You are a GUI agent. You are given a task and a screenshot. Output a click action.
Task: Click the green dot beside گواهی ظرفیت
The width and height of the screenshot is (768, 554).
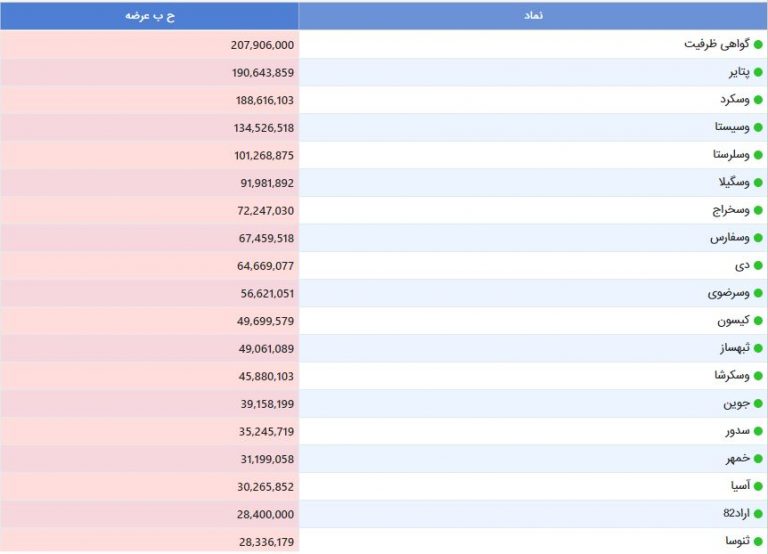758,45
